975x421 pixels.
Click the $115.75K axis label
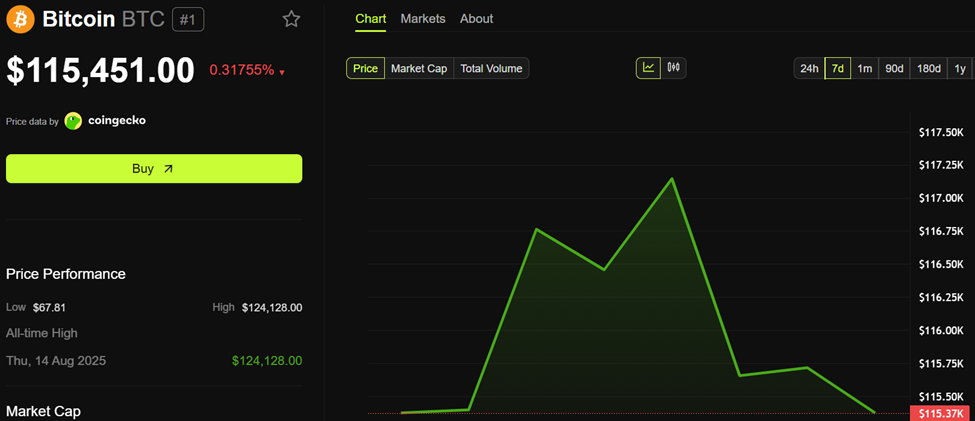[941, 364]
